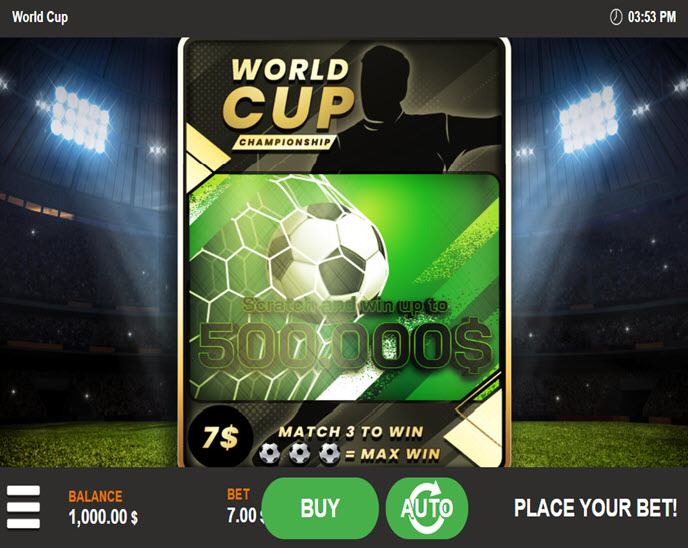Click the 7$ ticket price badge
The height and width of the screenshot is (548, 688).
[220, 437]
